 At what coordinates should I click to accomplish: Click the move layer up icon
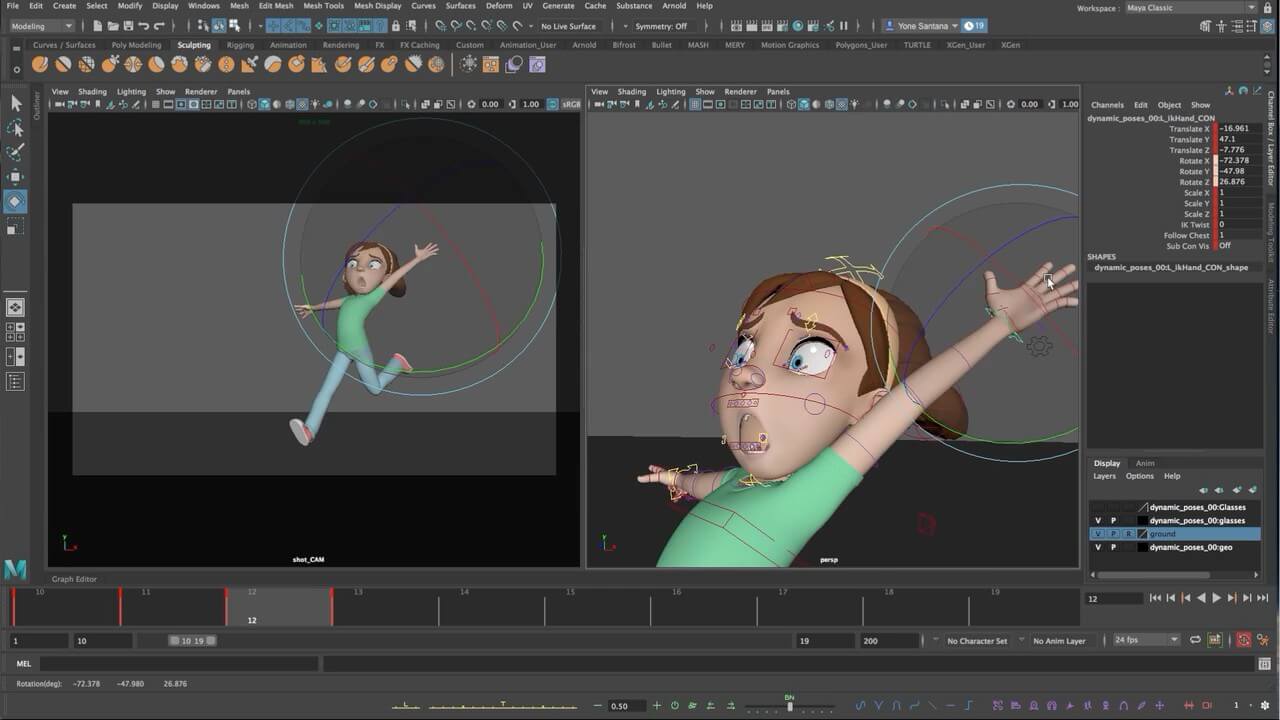tap(1203, 490)
